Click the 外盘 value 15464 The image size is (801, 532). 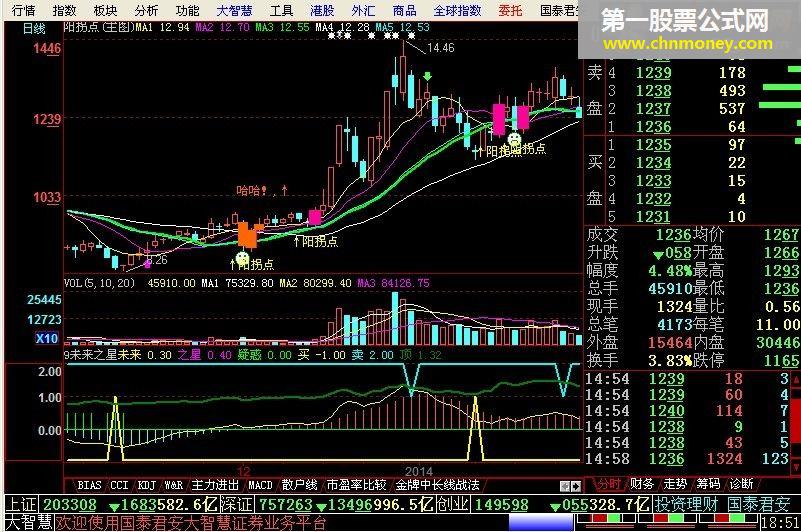pyautogui.click(x=670, y=342)
